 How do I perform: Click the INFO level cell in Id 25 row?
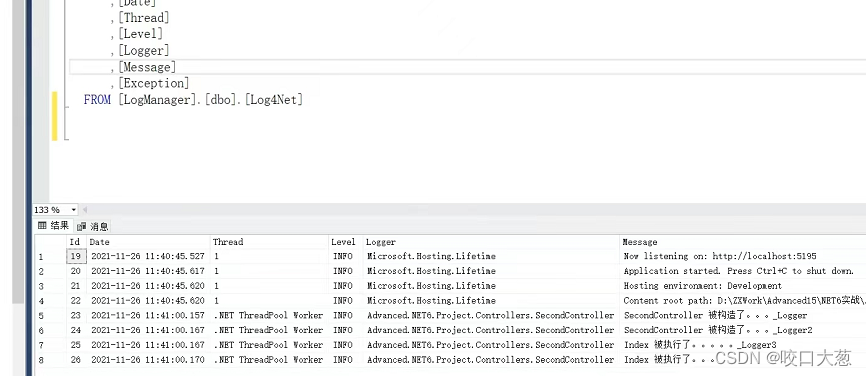346,344
